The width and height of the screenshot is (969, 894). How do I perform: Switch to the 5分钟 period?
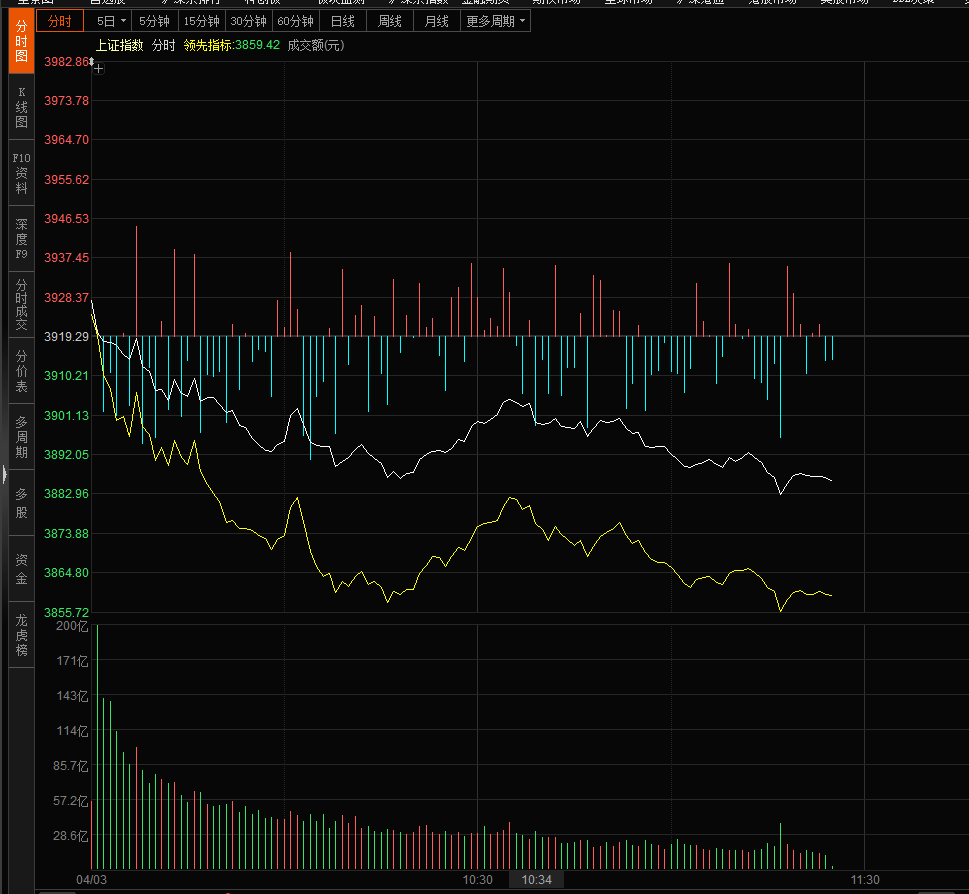tap(154, 21)
